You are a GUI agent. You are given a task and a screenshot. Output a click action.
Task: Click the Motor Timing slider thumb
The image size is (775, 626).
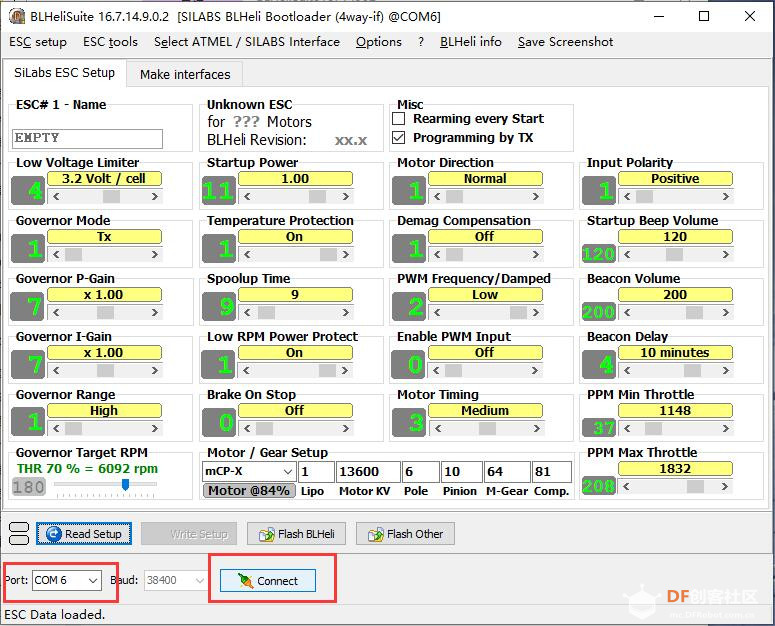point(487,428)
